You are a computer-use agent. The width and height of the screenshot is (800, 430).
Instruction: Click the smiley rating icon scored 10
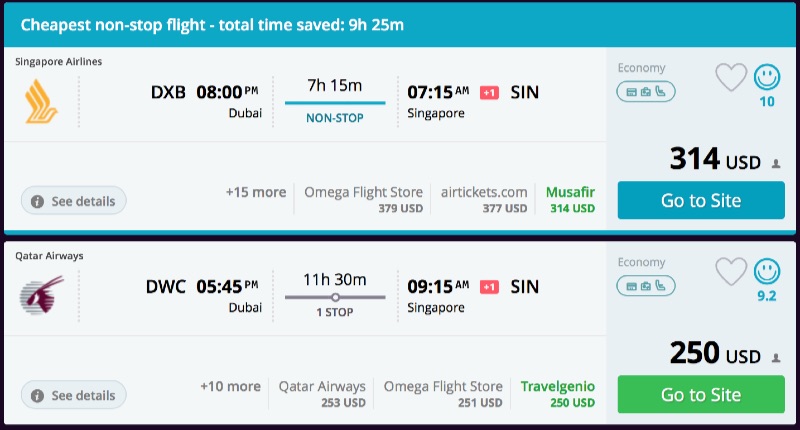pyautogui.click(x=767, y=77)
